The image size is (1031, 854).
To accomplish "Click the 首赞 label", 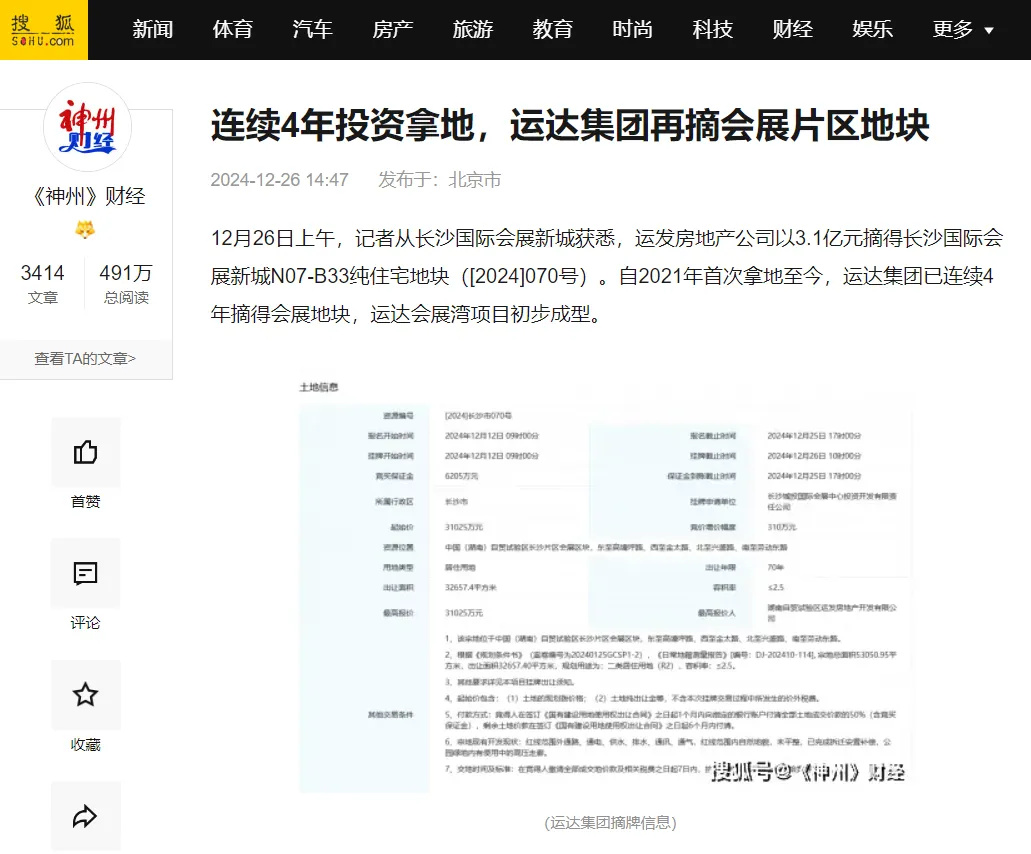I will (85, 502).
